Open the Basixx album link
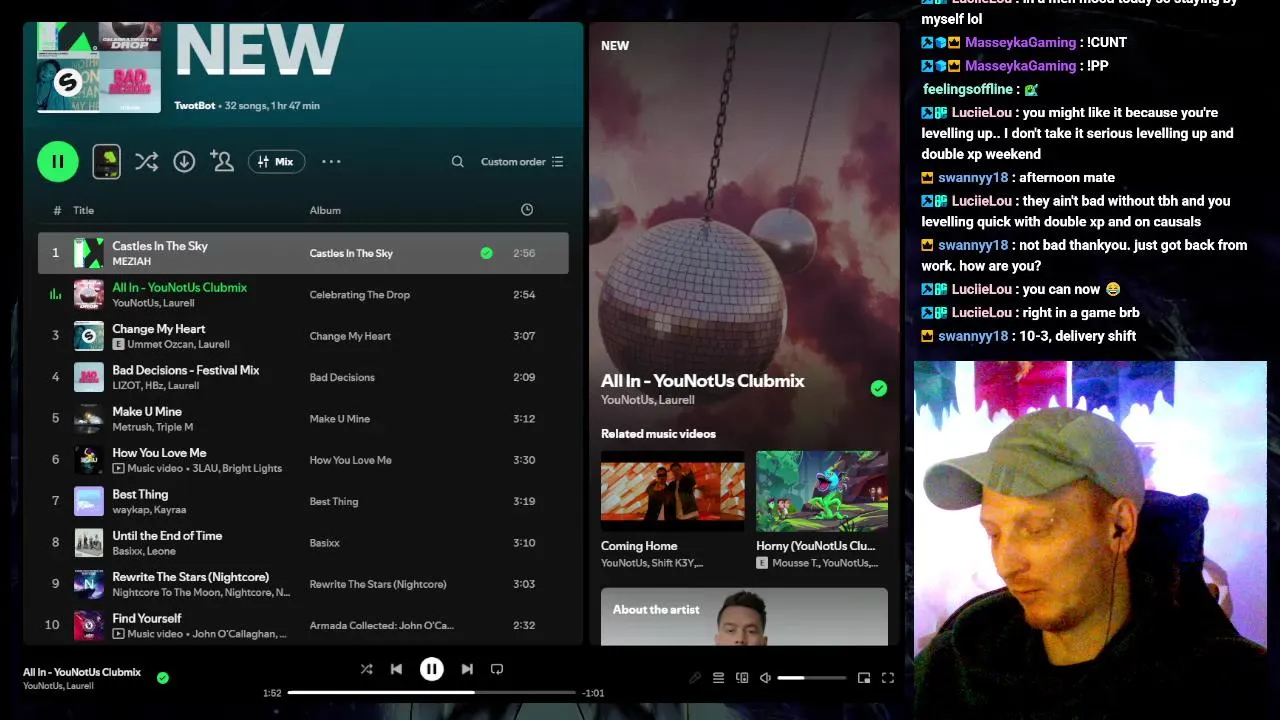The image size is (1280, 720). 325,543
